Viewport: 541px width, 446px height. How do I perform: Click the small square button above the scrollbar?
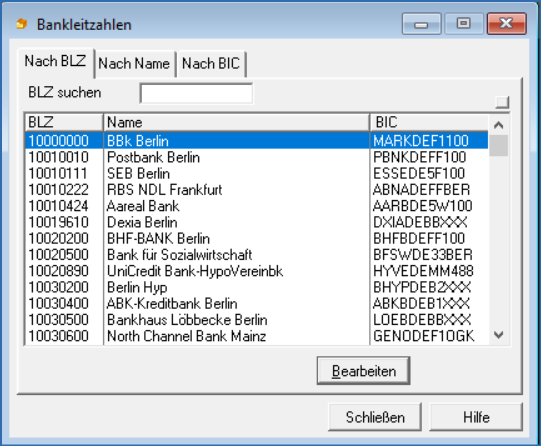pos(502,102)
